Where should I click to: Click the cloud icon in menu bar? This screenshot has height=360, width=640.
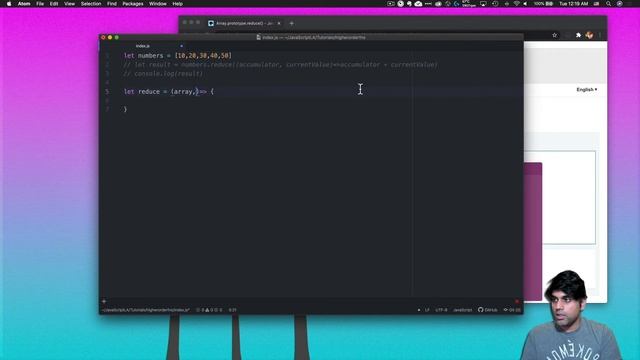pyautogui.click(x=418, y=4)
